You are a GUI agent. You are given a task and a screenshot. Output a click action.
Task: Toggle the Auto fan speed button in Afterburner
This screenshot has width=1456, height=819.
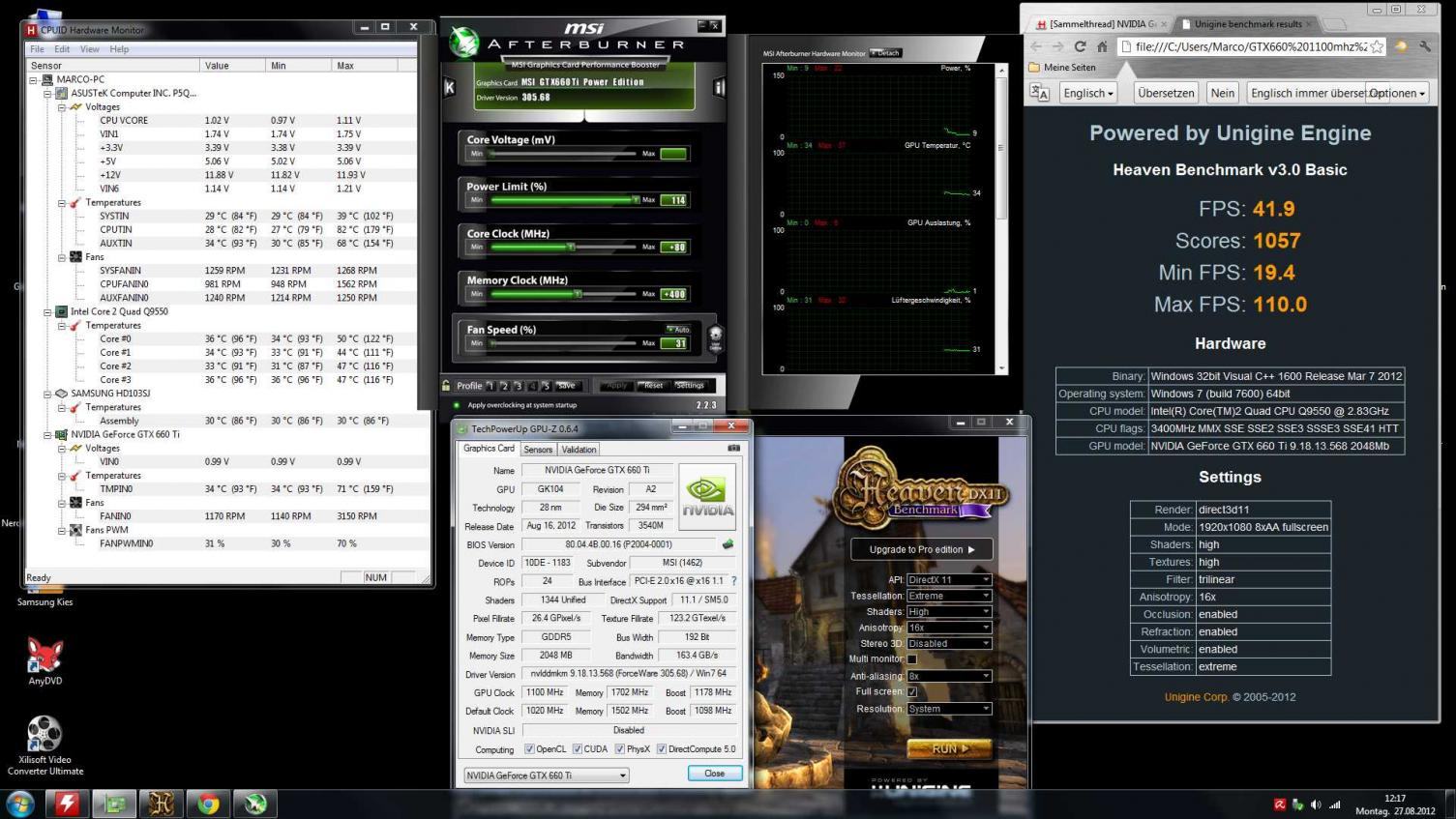click(x=677, y=330)
